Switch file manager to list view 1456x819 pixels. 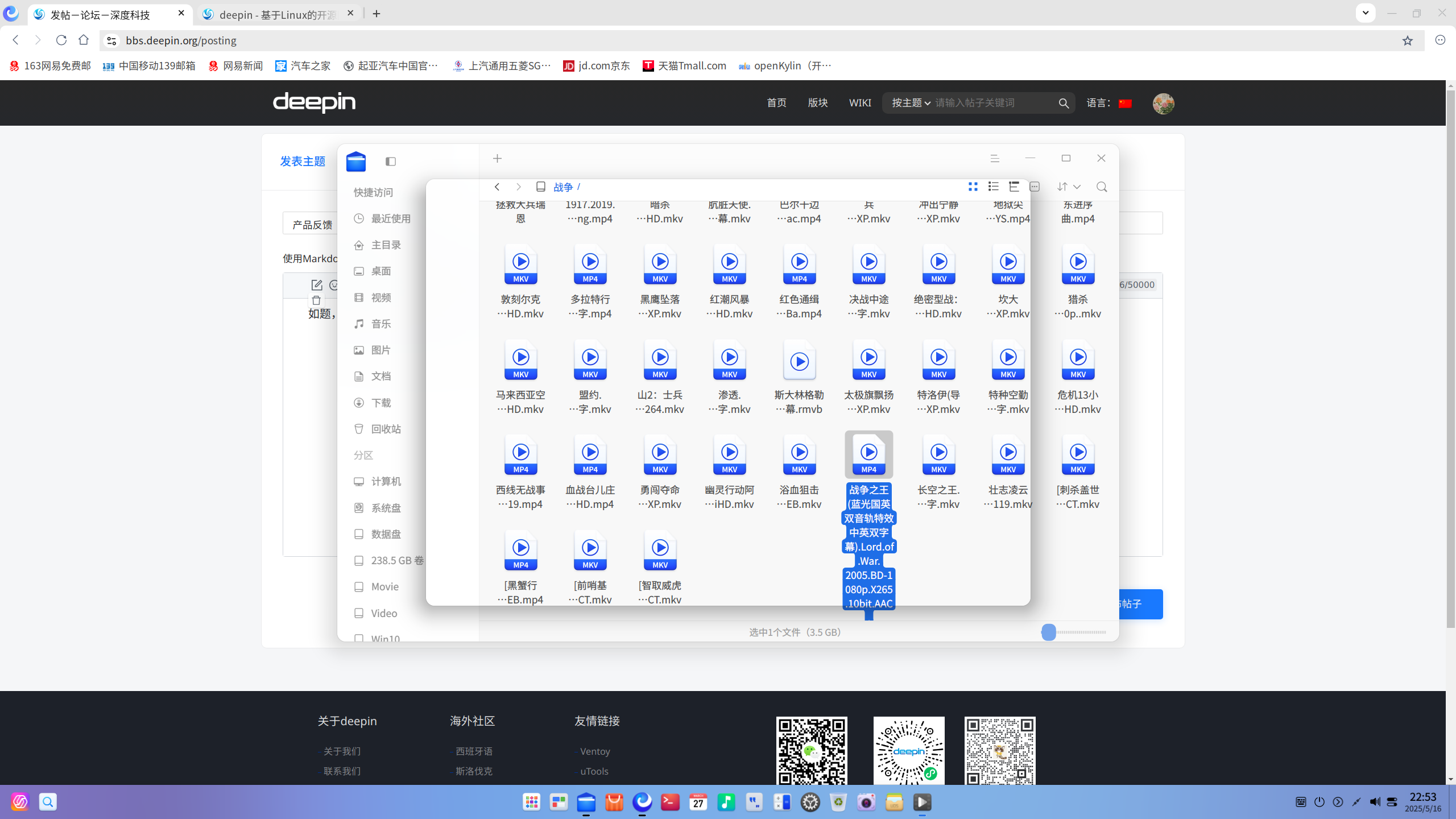(994, 187)
